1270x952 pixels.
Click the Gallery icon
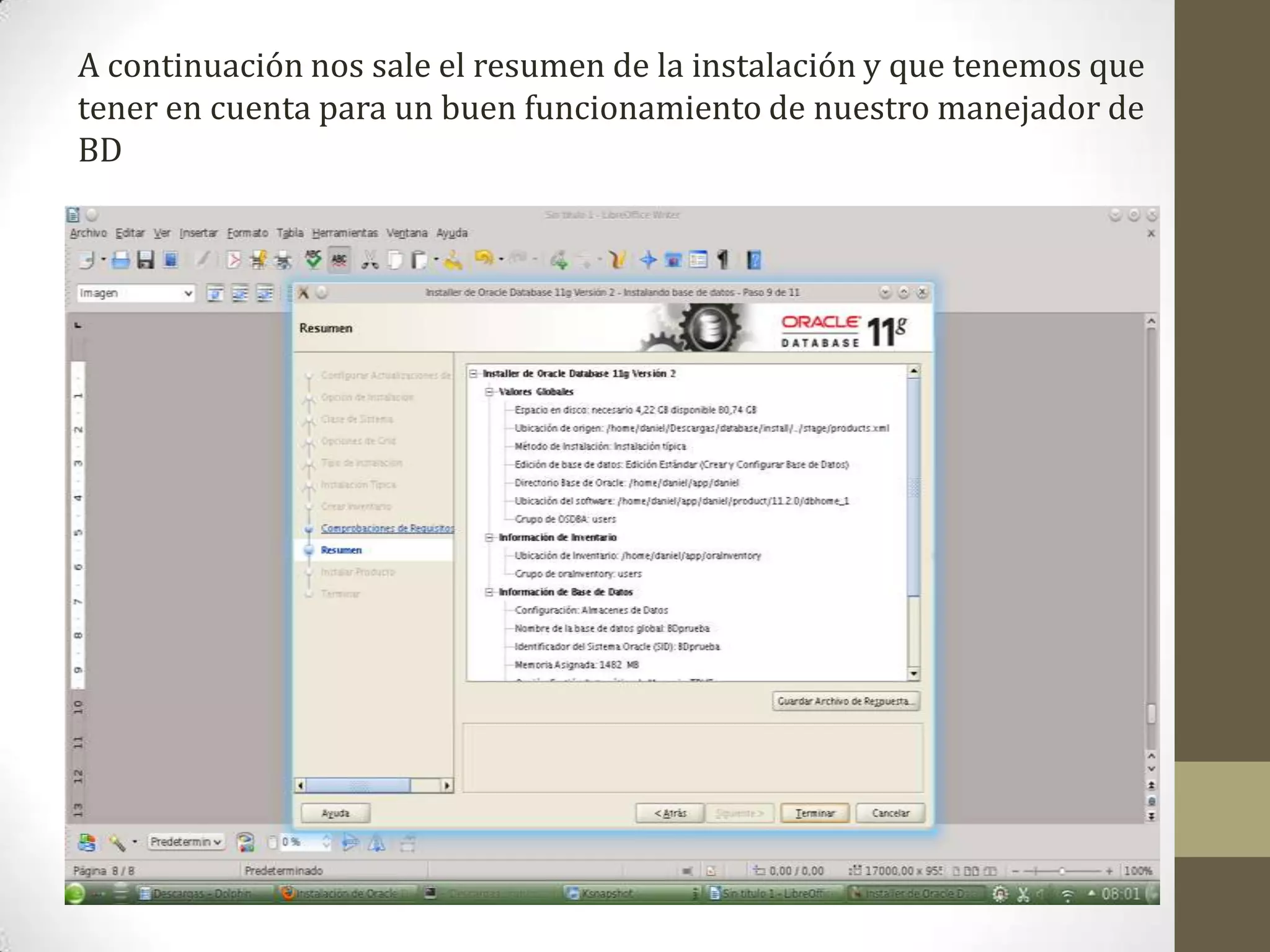pyautogui.click(x=673, y=260)
